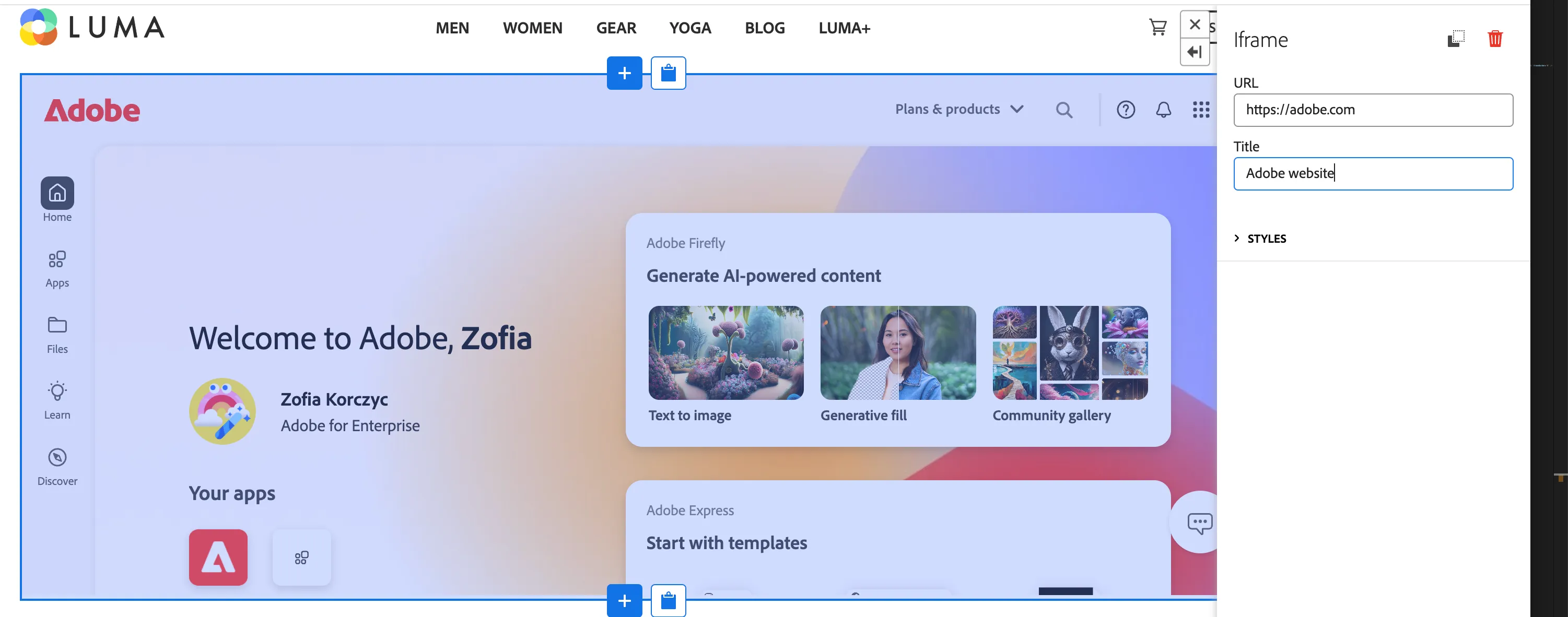1568x617 pixels.
Task: Click the top blue plus add button
Action: point(624,73)
